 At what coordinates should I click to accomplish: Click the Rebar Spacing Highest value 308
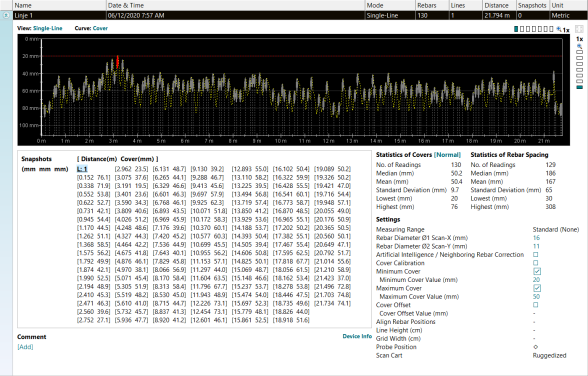(550, 207)
